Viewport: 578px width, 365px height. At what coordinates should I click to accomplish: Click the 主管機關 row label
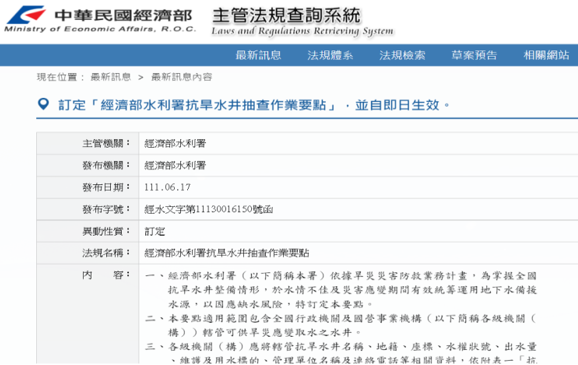click(106, 143)
